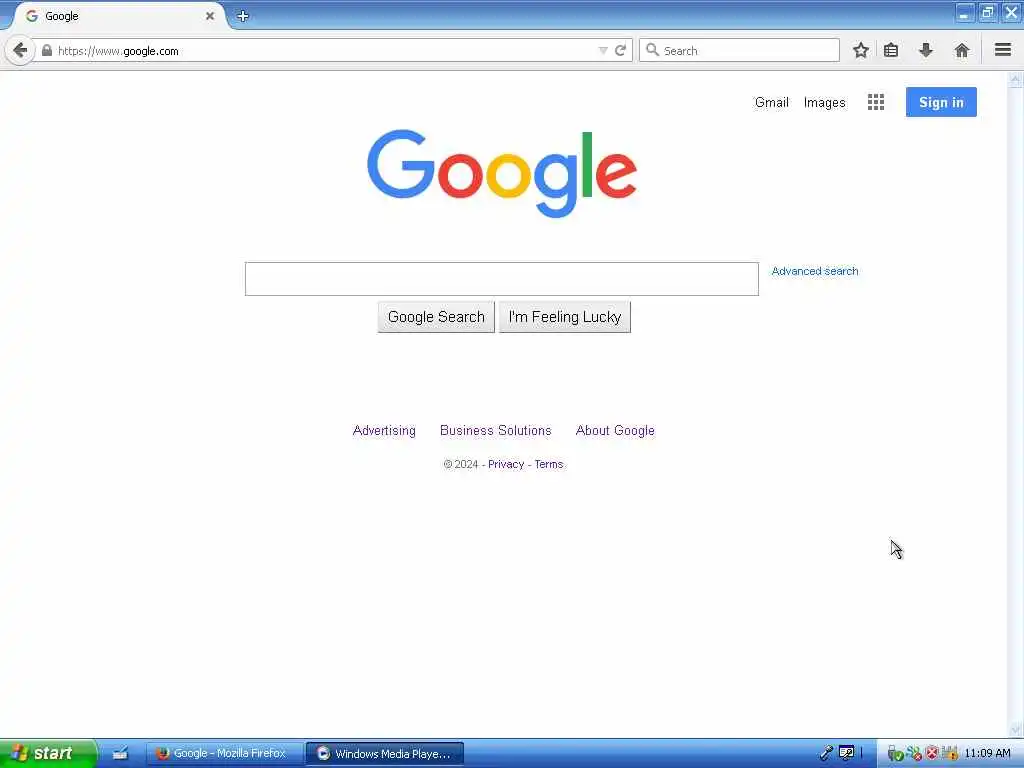Click the page scrollbar up arrow
1024x768 pixels.
click(1015, 80)
